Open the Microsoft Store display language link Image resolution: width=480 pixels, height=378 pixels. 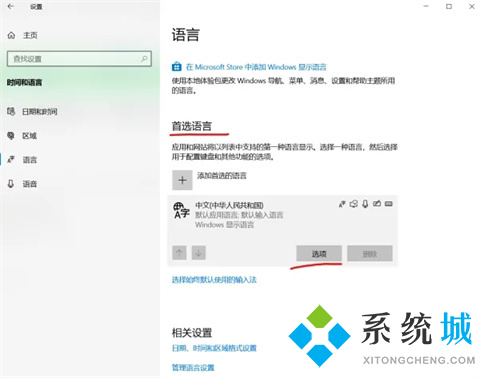pos(256,67)
